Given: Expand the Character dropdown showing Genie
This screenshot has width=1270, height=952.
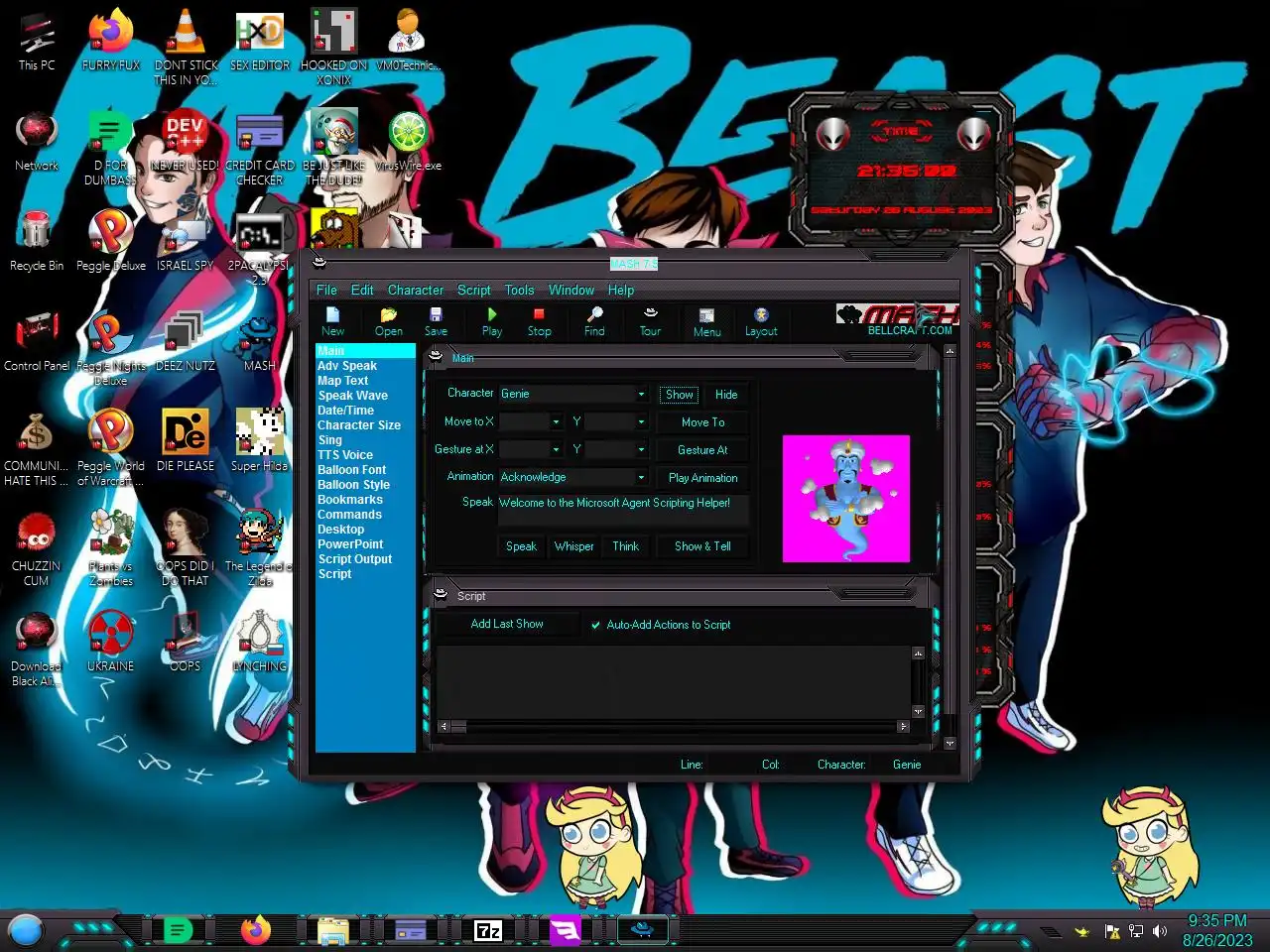Looking at the screenshot, I should (x=641, y=394).
